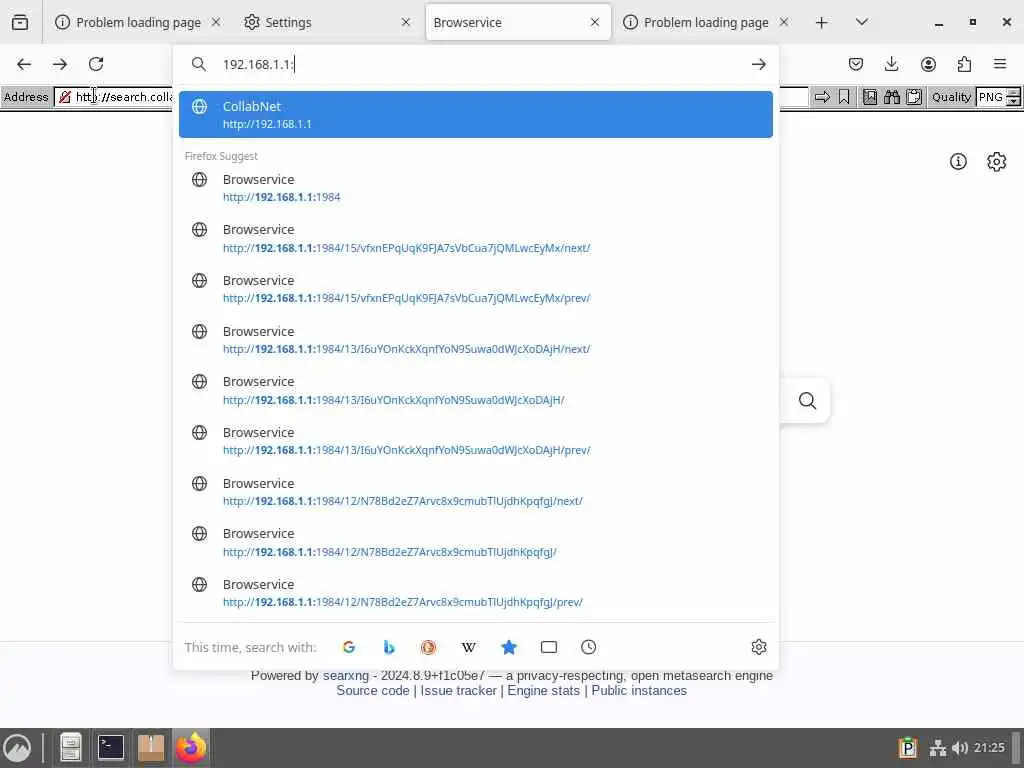Click the Browservice clipboard icon
Image resolution: width=1024 pixels, height=768 pixels.
click(914, 97)
